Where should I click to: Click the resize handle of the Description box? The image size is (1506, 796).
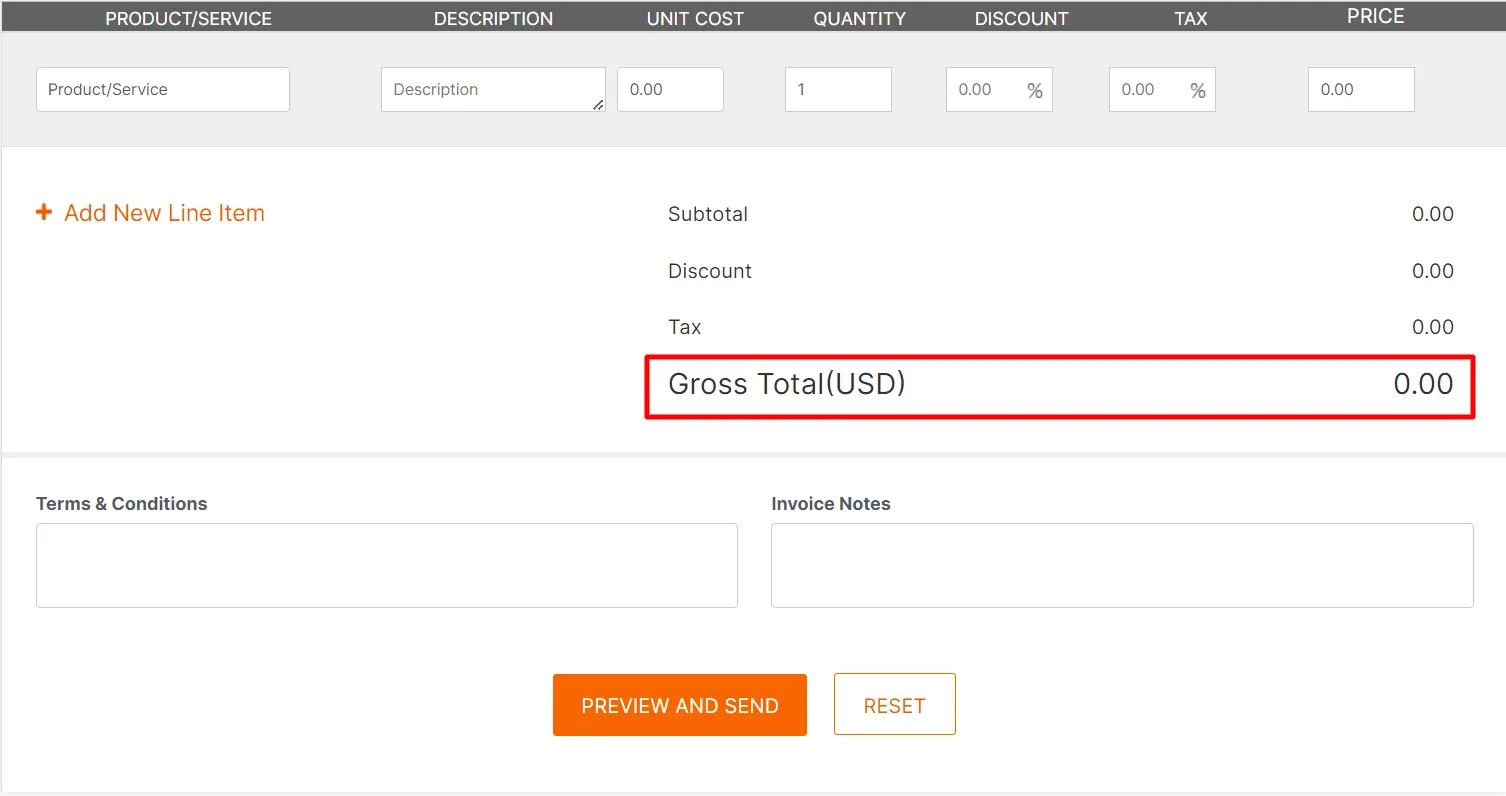(x=598, y=104)
